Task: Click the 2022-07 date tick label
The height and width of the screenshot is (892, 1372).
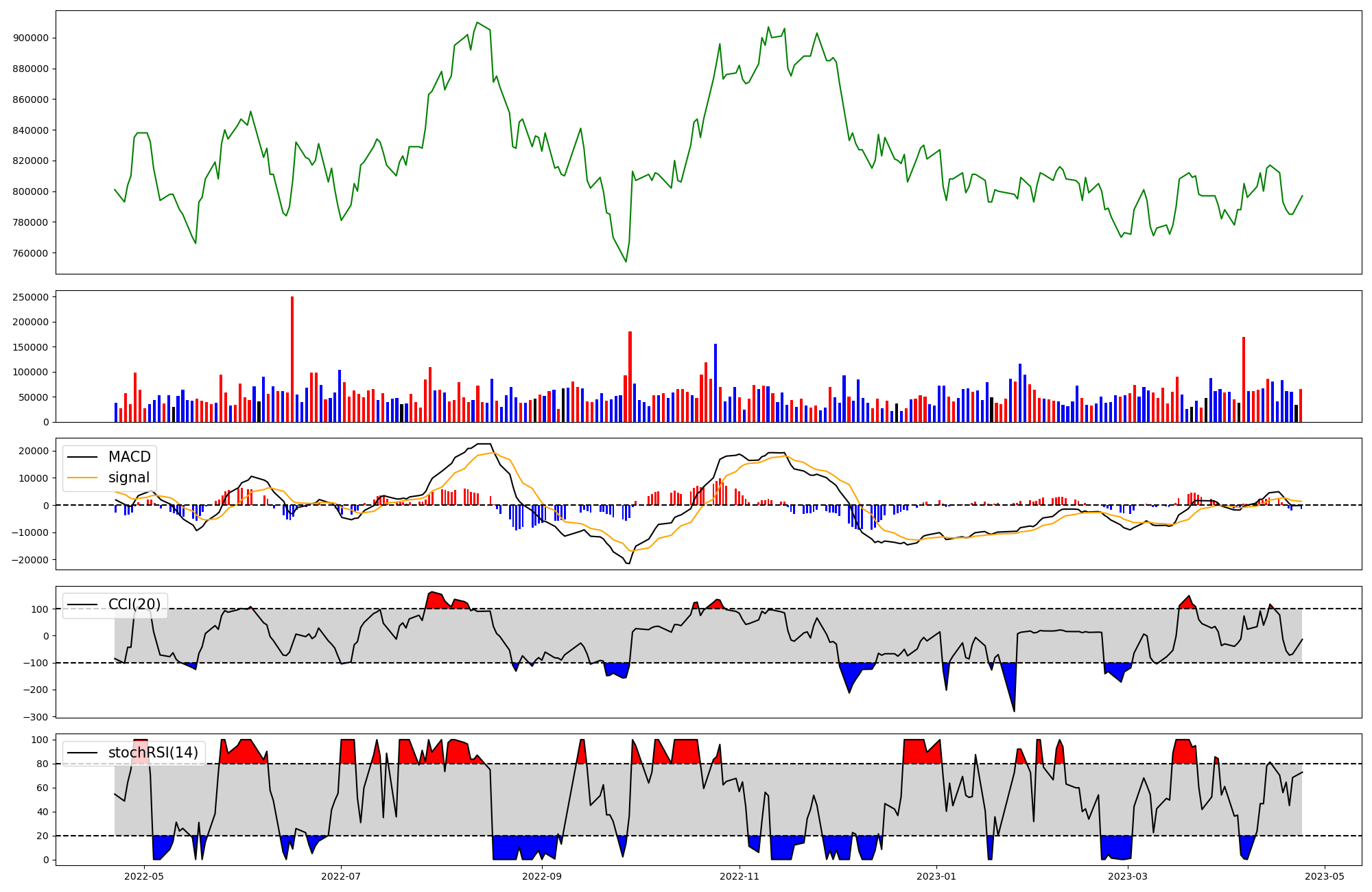Action: [x=341, y=876]
